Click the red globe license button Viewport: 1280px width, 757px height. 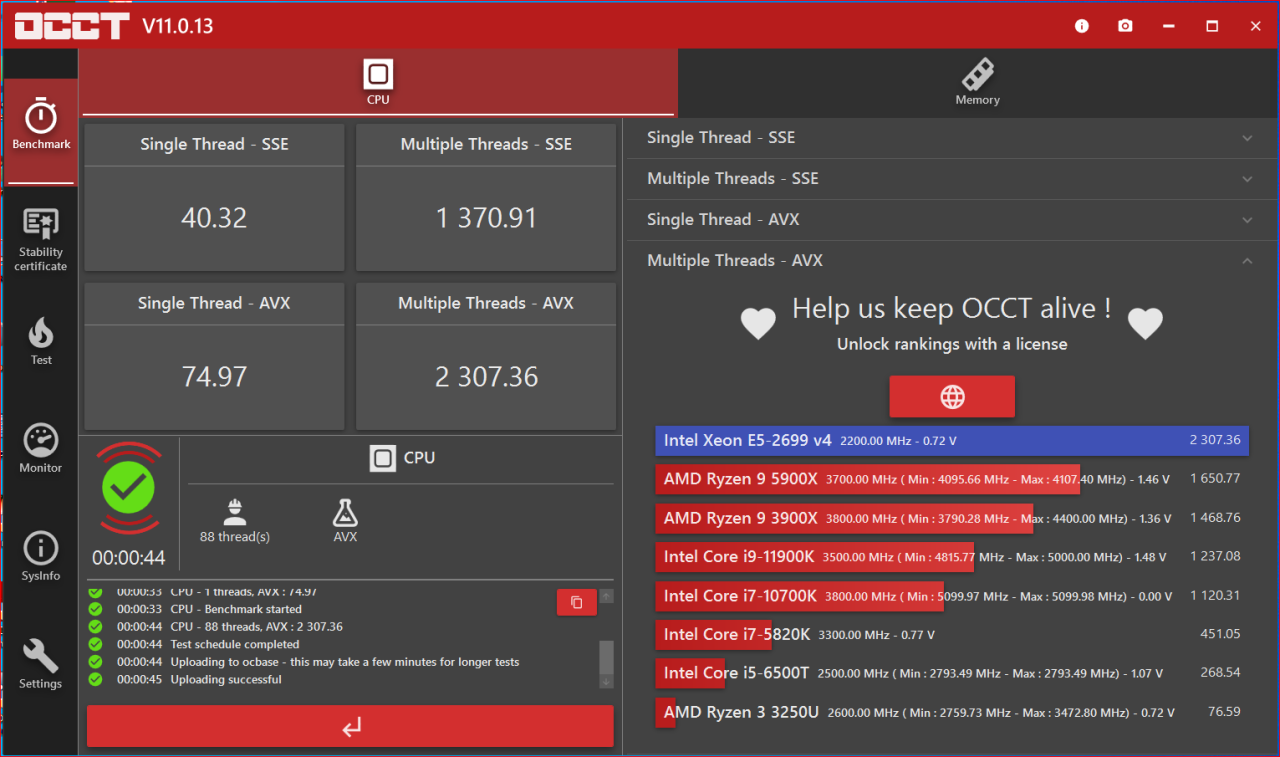coord(952,397)
